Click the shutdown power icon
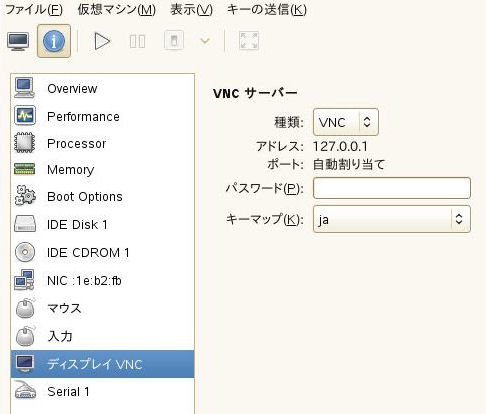 pyautogui.click(x=174, y=41)
